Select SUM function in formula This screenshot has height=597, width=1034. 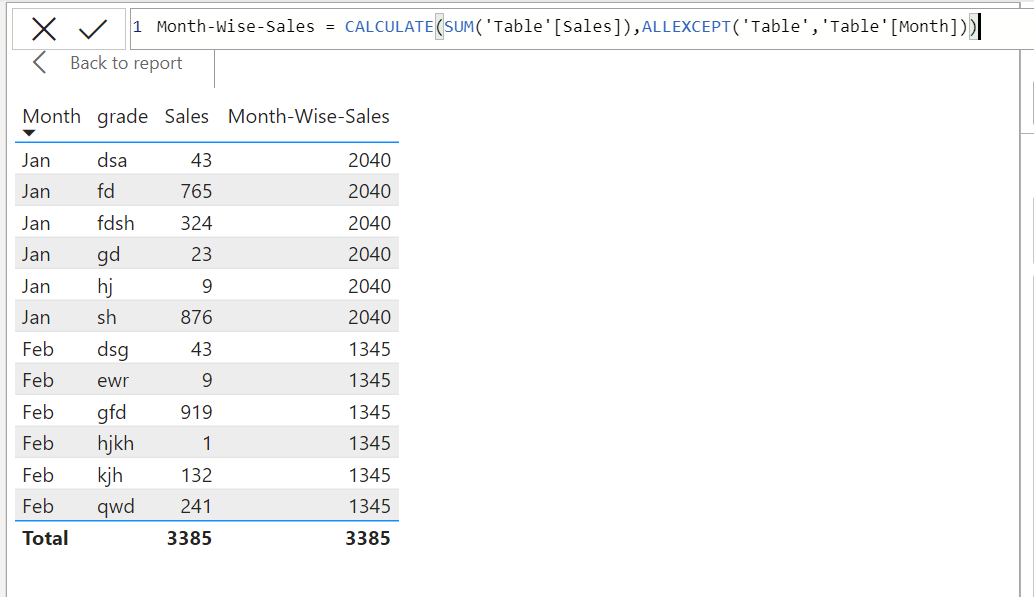pos(459,27)
